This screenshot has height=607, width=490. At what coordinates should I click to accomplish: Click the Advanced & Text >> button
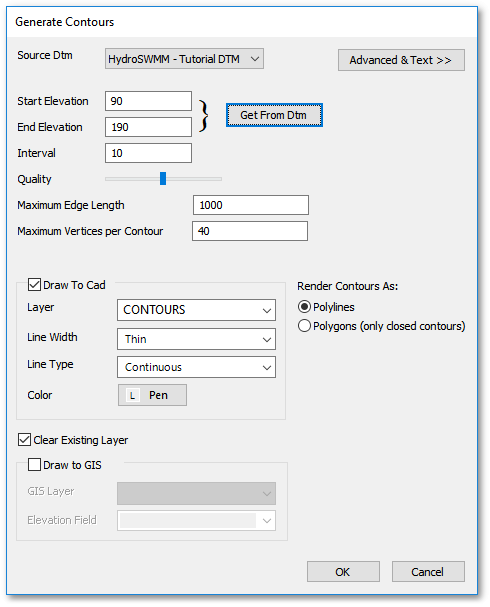401,60
